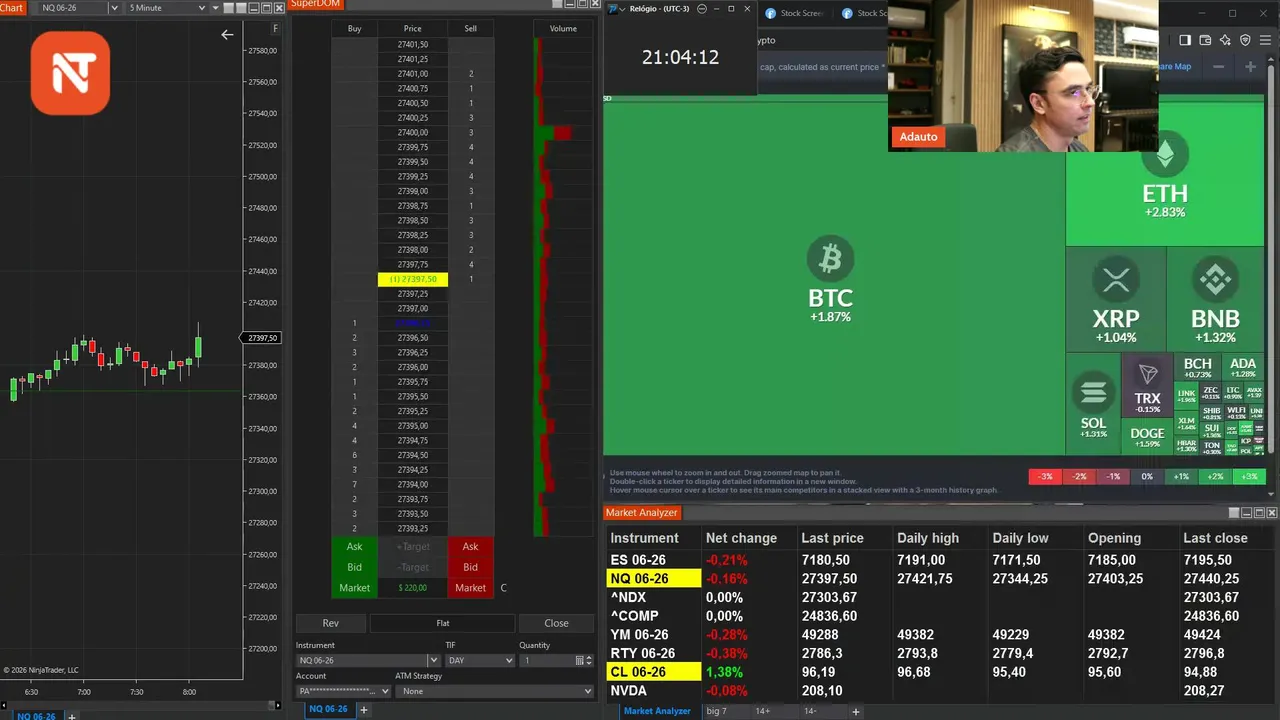Viewport: 1280px width, 720px height.
Task: Click the browser sidebar panel icon
Action: pyautogui.click(x=1185, y=40)
